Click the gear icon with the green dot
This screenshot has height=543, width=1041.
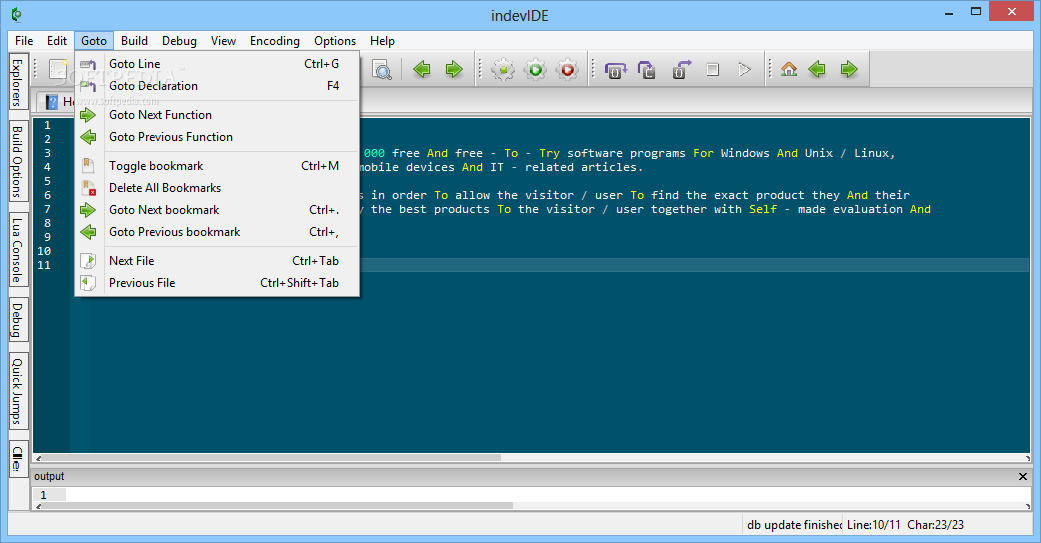tap(503, 69)
